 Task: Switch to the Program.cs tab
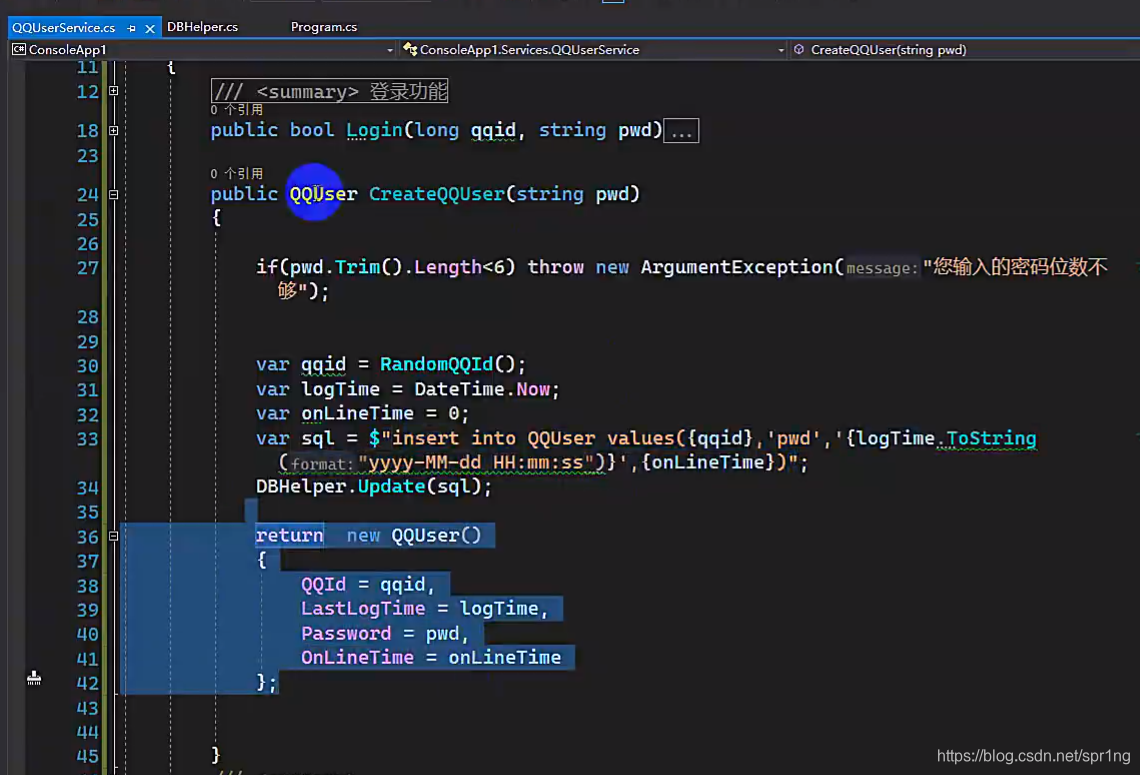tap(324, 27)
